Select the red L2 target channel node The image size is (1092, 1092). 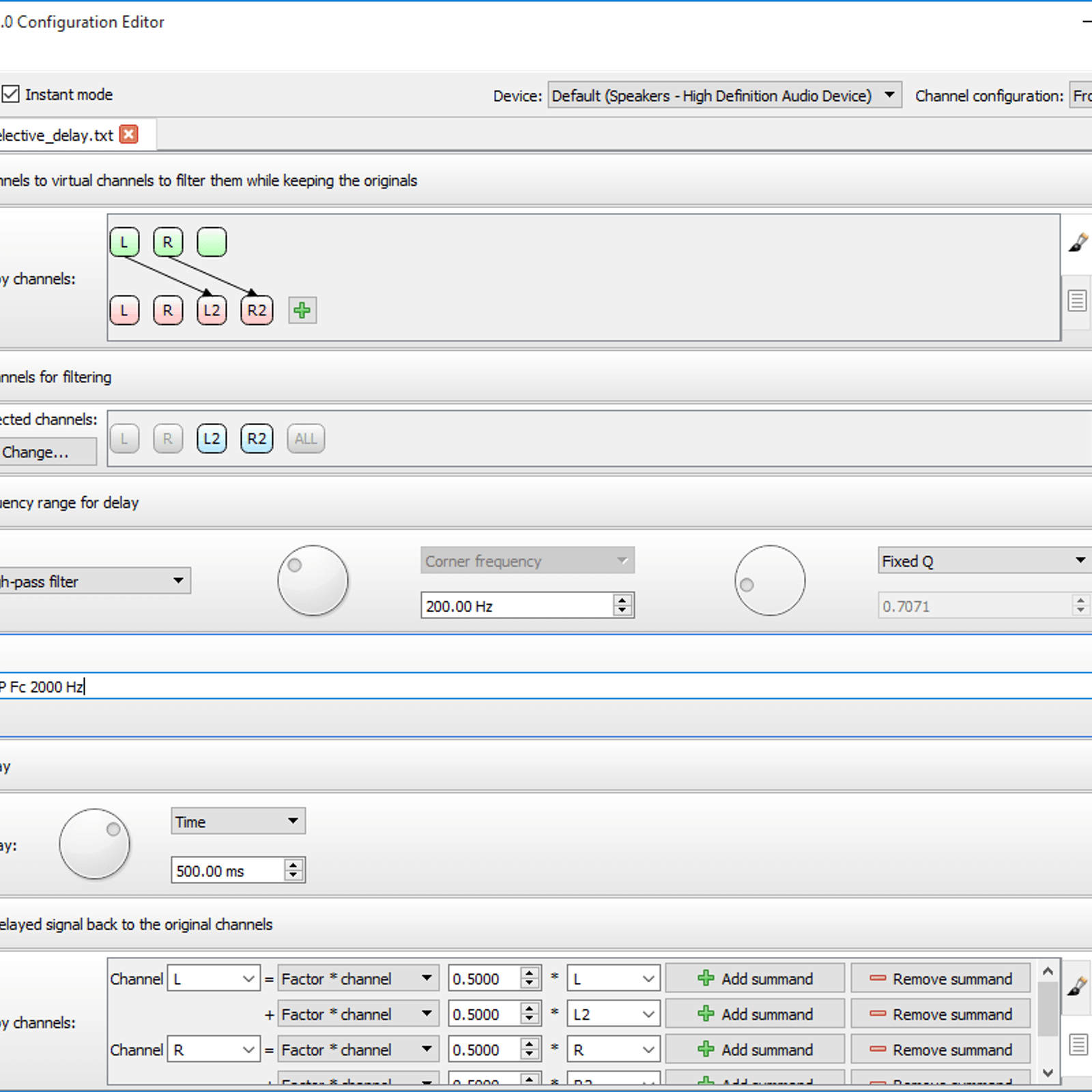212,311
